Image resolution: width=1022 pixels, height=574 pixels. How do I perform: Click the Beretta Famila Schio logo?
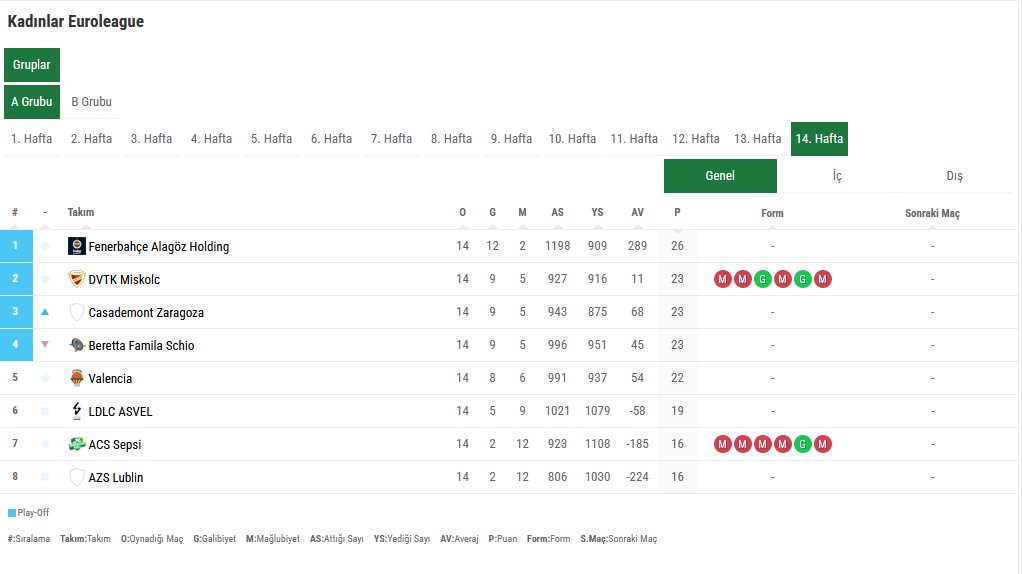(x=77, y=345)
